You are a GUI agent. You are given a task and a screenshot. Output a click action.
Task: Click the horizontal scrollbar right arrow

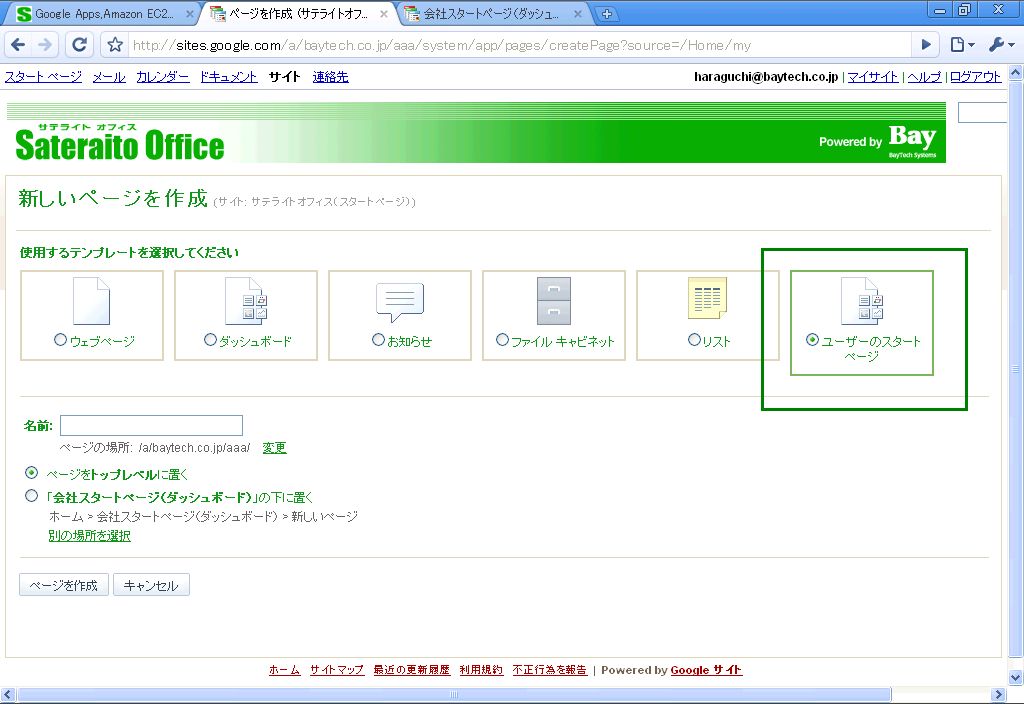click(x=999, y=694)
